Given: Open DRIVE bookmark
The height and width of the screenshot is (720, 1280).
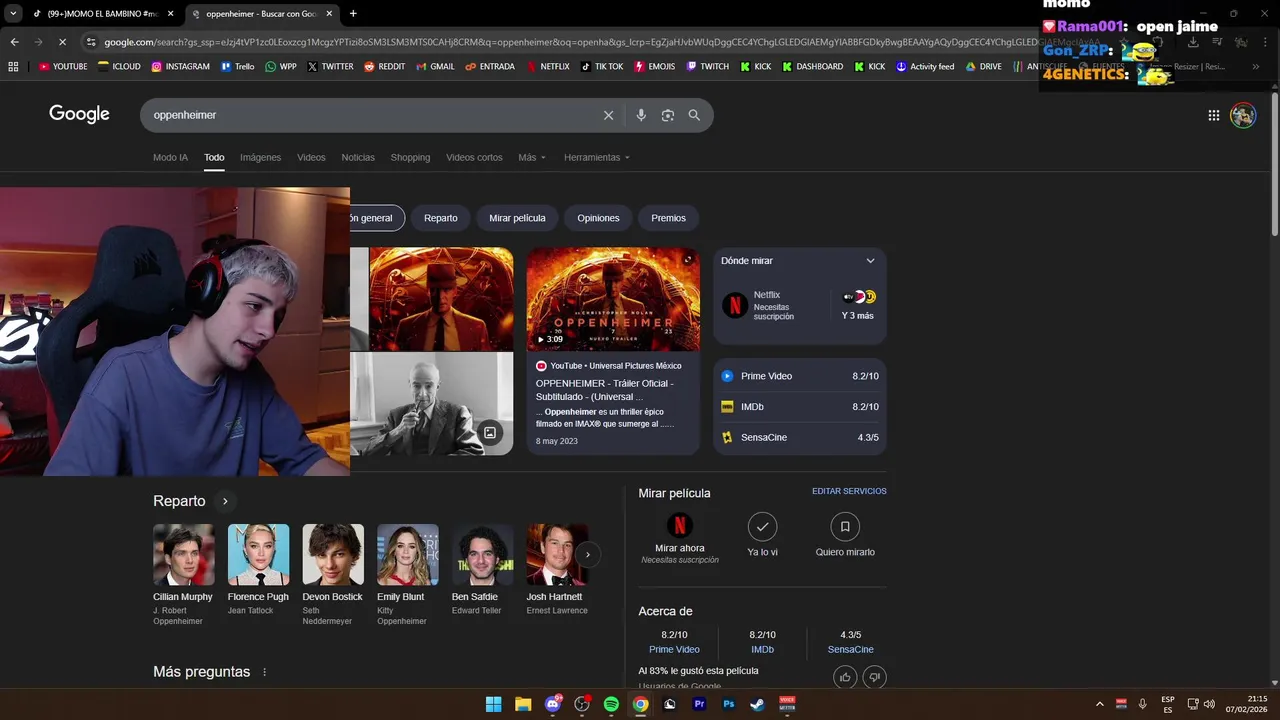Looking at the screenshot, I should click(983, 67).
